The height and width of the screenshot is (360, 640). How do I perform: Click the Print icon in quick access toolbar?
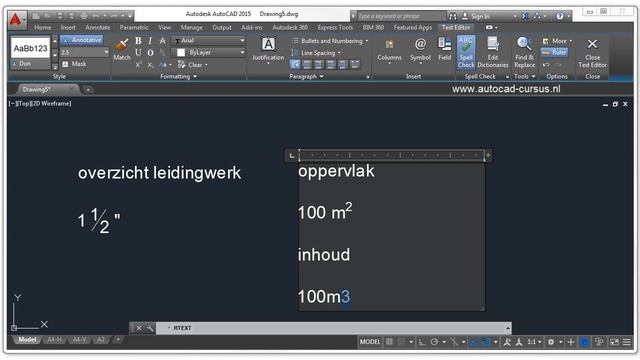(x=84, y=16)
